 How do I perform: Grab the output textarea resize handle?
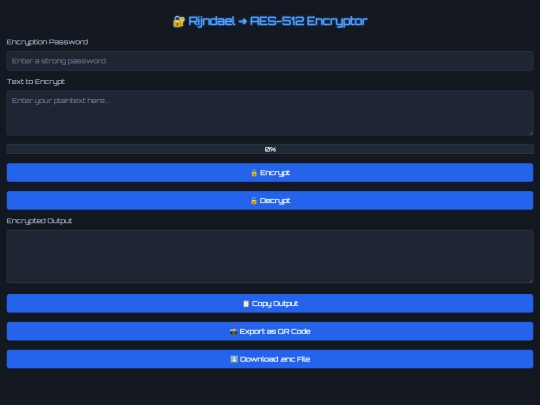531,281
